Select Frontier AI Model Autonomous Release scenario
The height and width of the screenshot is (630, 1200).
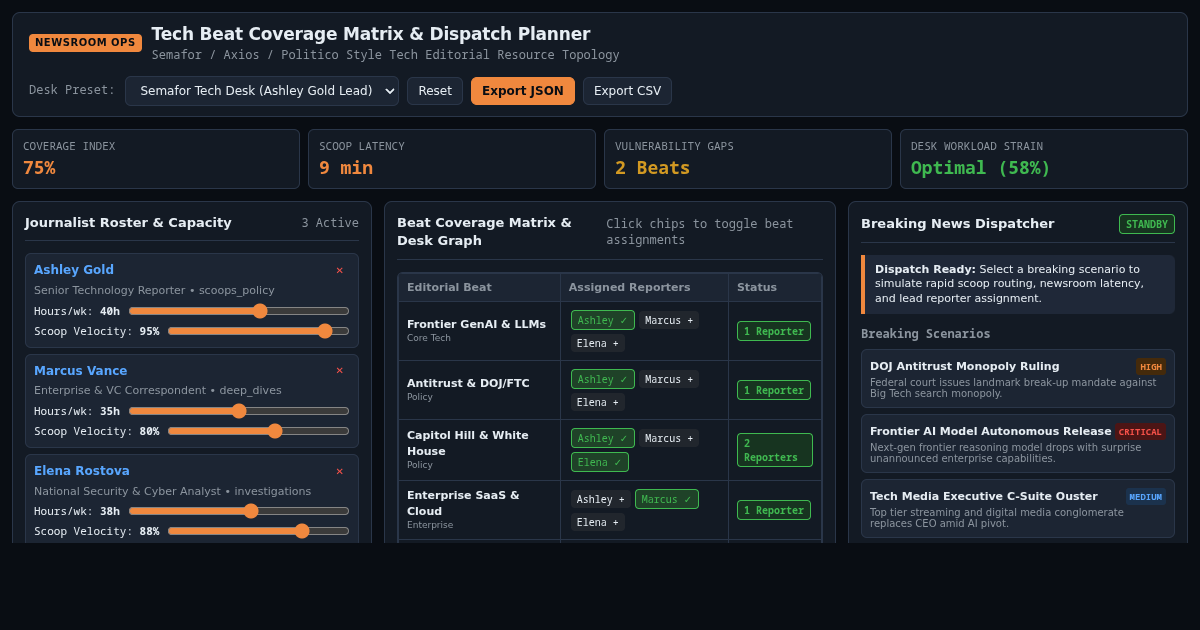[1018, 443]
